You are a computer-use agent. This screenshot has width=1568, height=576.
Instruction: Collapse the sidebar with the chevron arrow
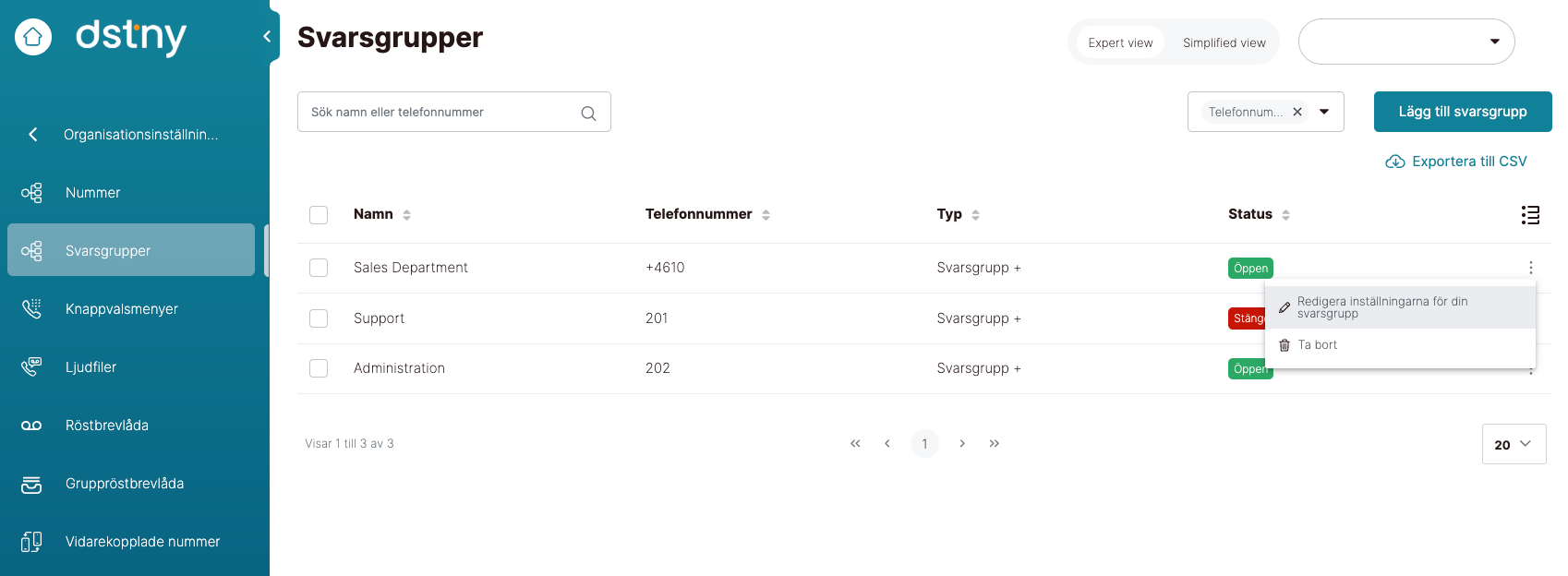coord(267,37)
